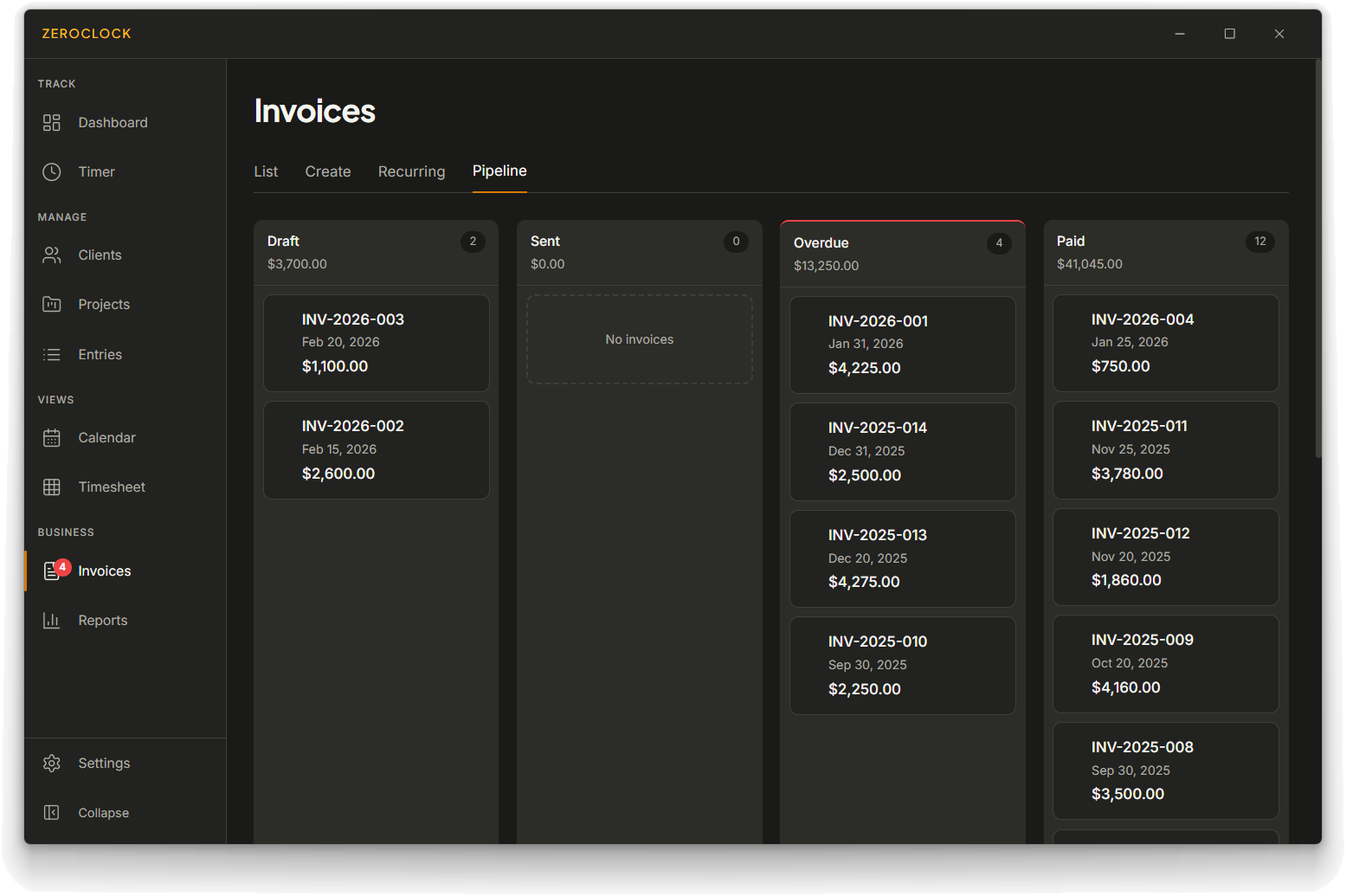Maximize the ZeroClock window
This screenshot has width=1346, height=896.
coord(1229,34)
